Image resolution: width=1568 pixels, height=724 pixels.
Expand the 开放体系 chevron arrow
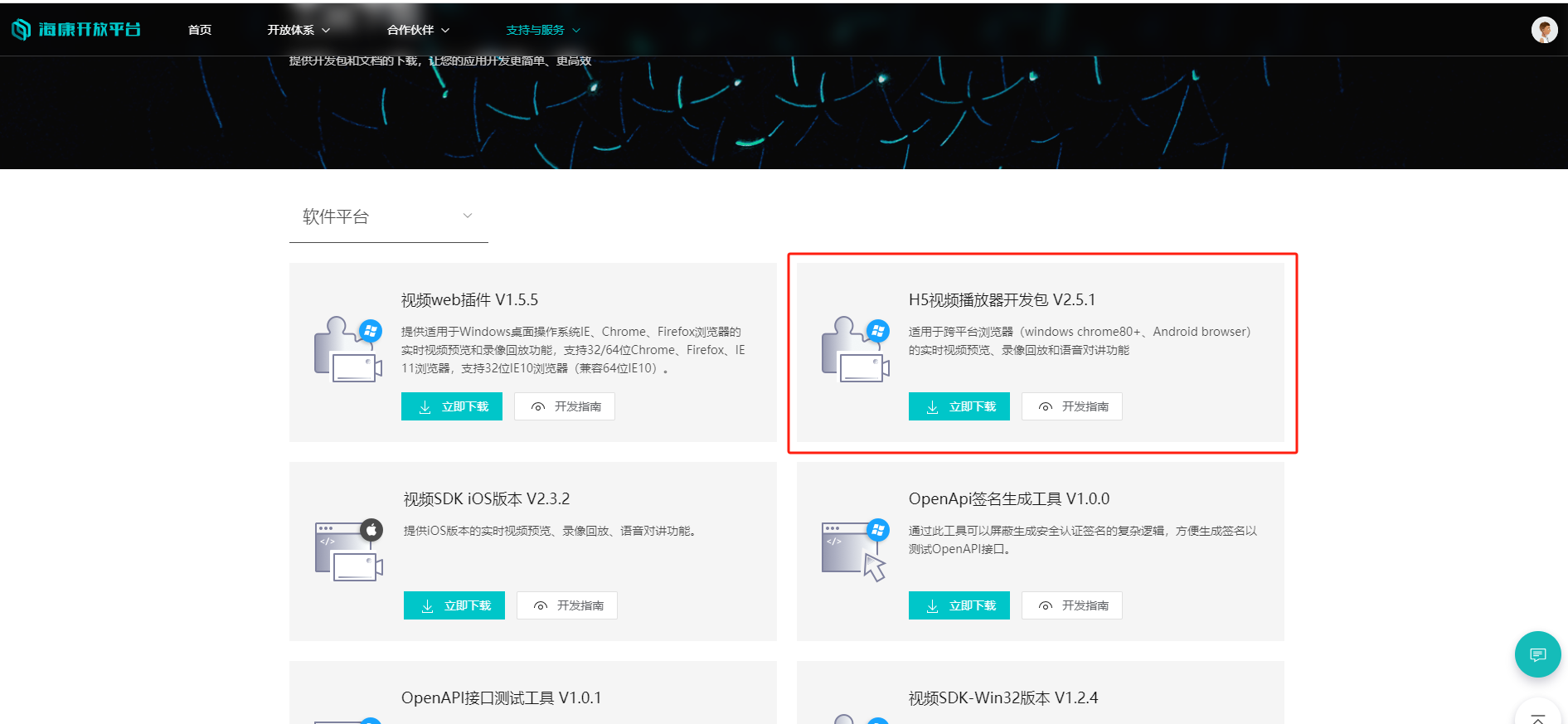pyautogui.click(x=326, y=30)
